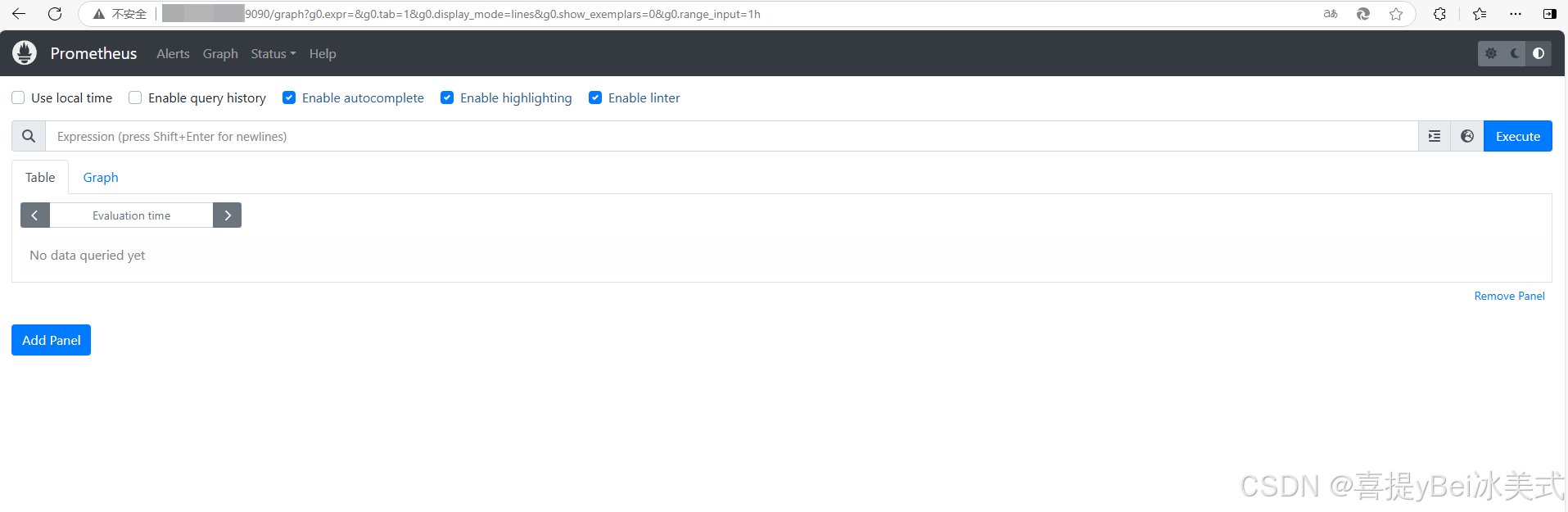
Task: Switch to the Graph panel tab
Action: pos(101,177)
